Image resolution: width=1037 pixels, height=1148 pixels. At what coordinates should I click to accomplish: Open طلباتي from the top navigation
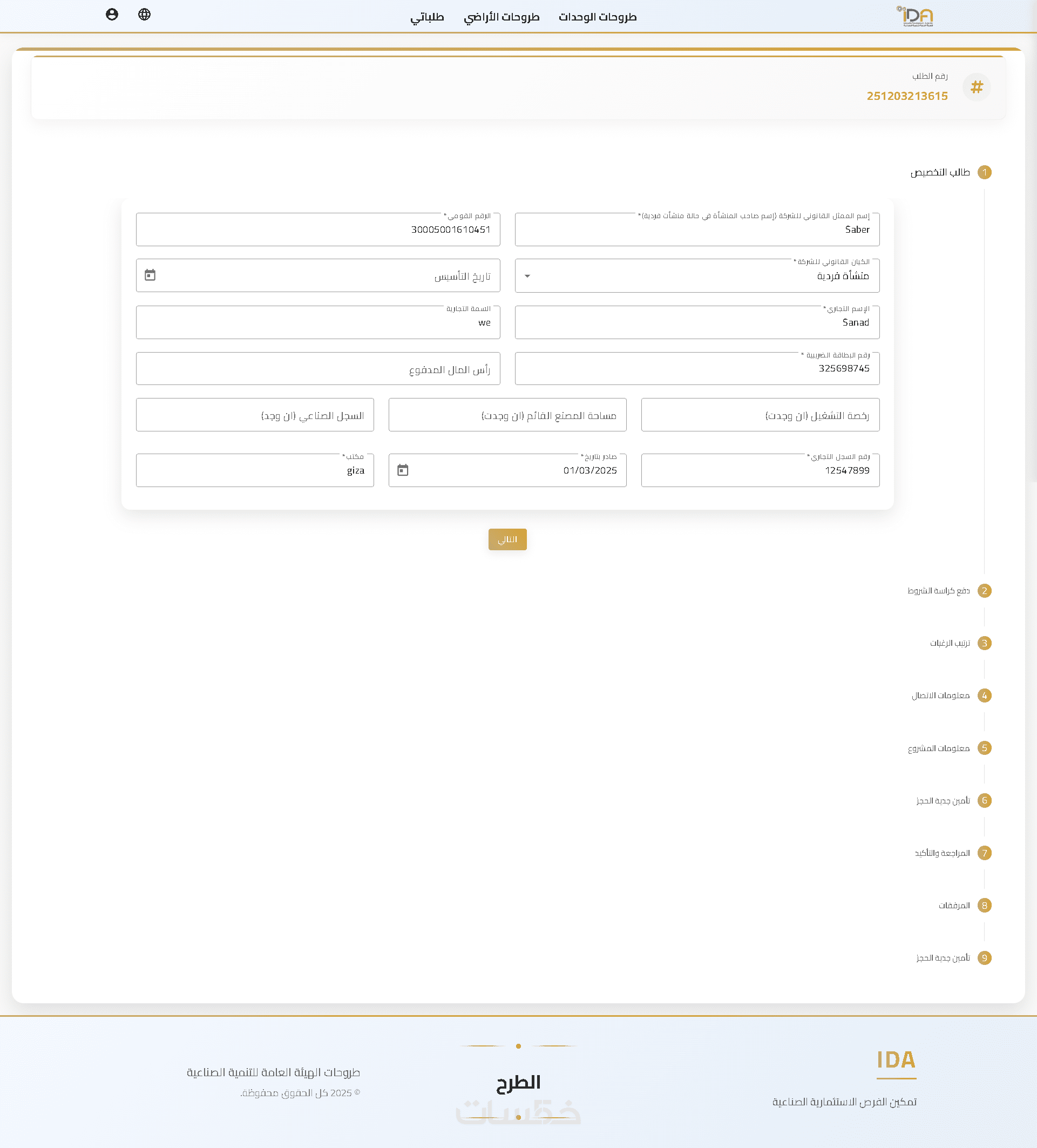click(427, 17)
